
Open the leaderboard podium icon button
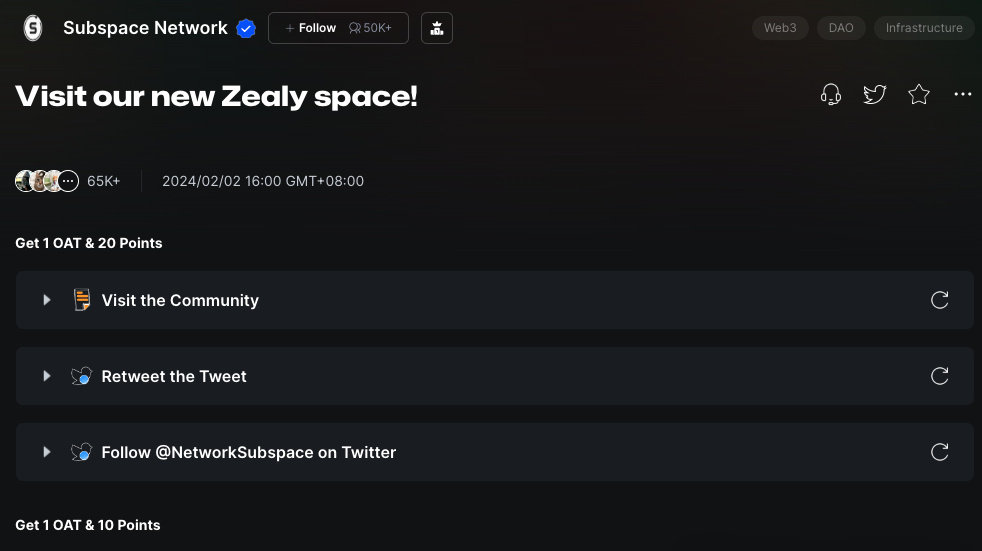(x=437, y=28)
